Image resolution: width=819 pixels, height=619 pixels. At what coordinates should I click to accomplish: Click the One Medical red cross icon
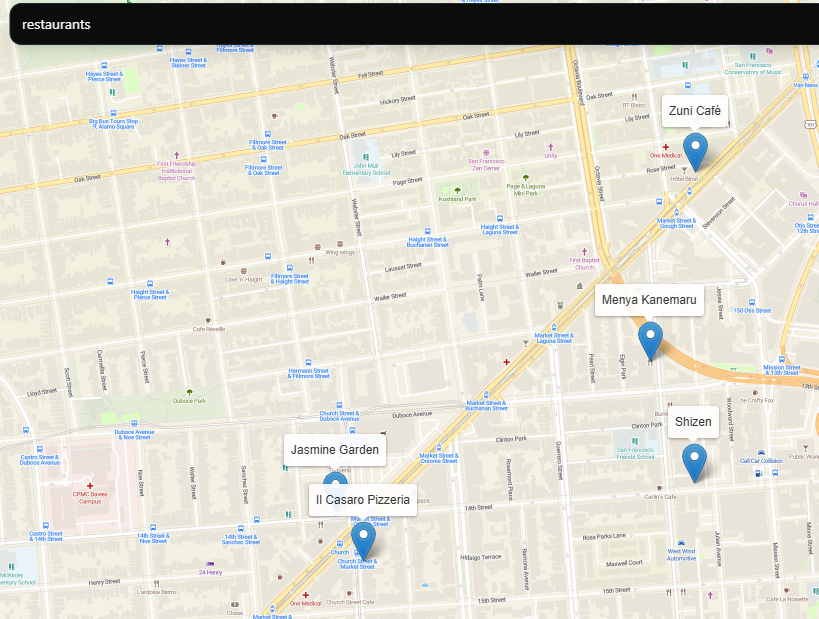pos(665,147)
